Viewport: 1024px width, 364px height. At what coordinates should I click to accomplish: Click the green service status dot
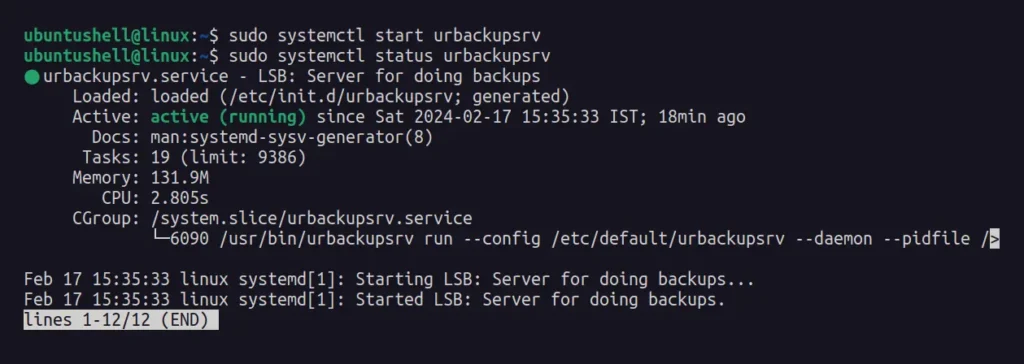pos(32,77)
